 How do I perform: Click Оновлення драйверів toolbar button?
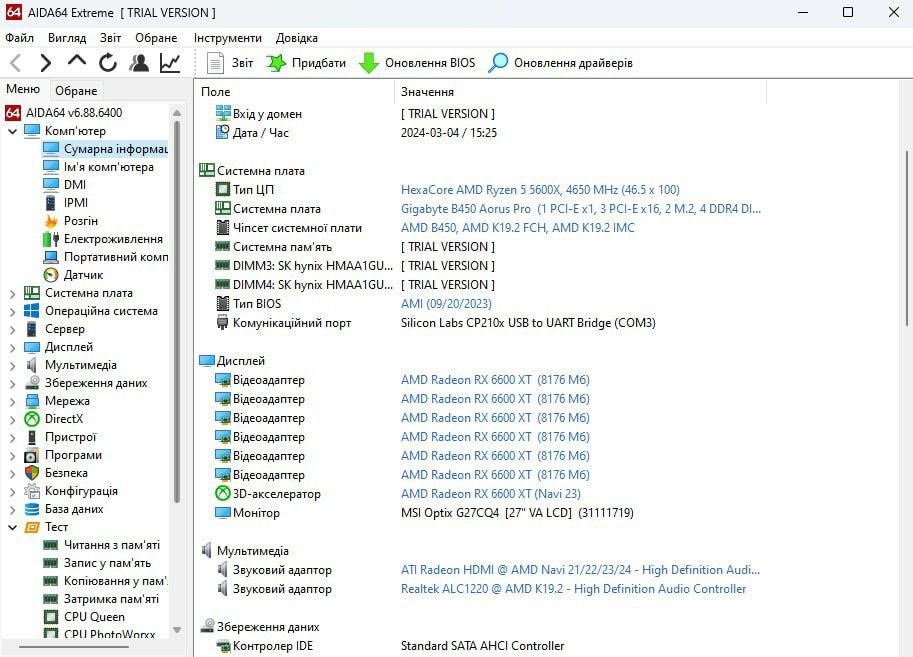tap(560, 63)
